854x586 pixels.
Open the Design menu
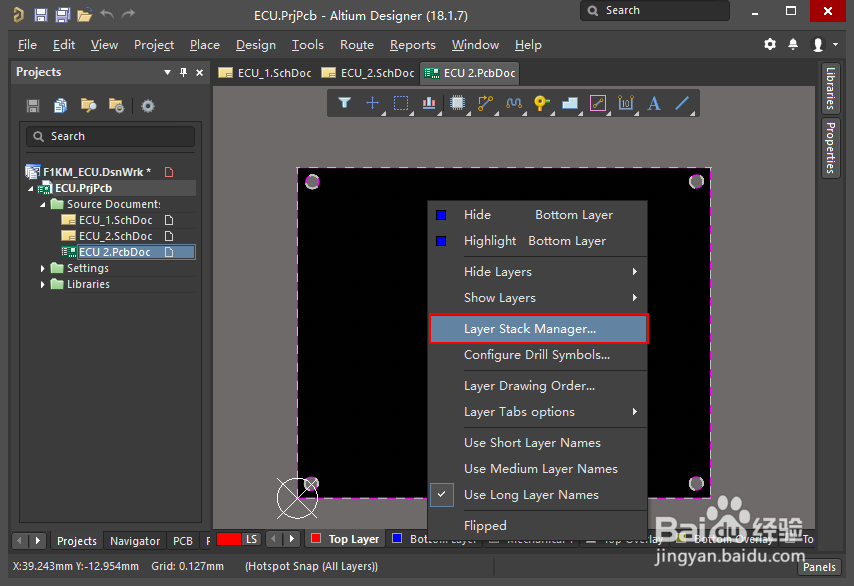coord(255,45)
